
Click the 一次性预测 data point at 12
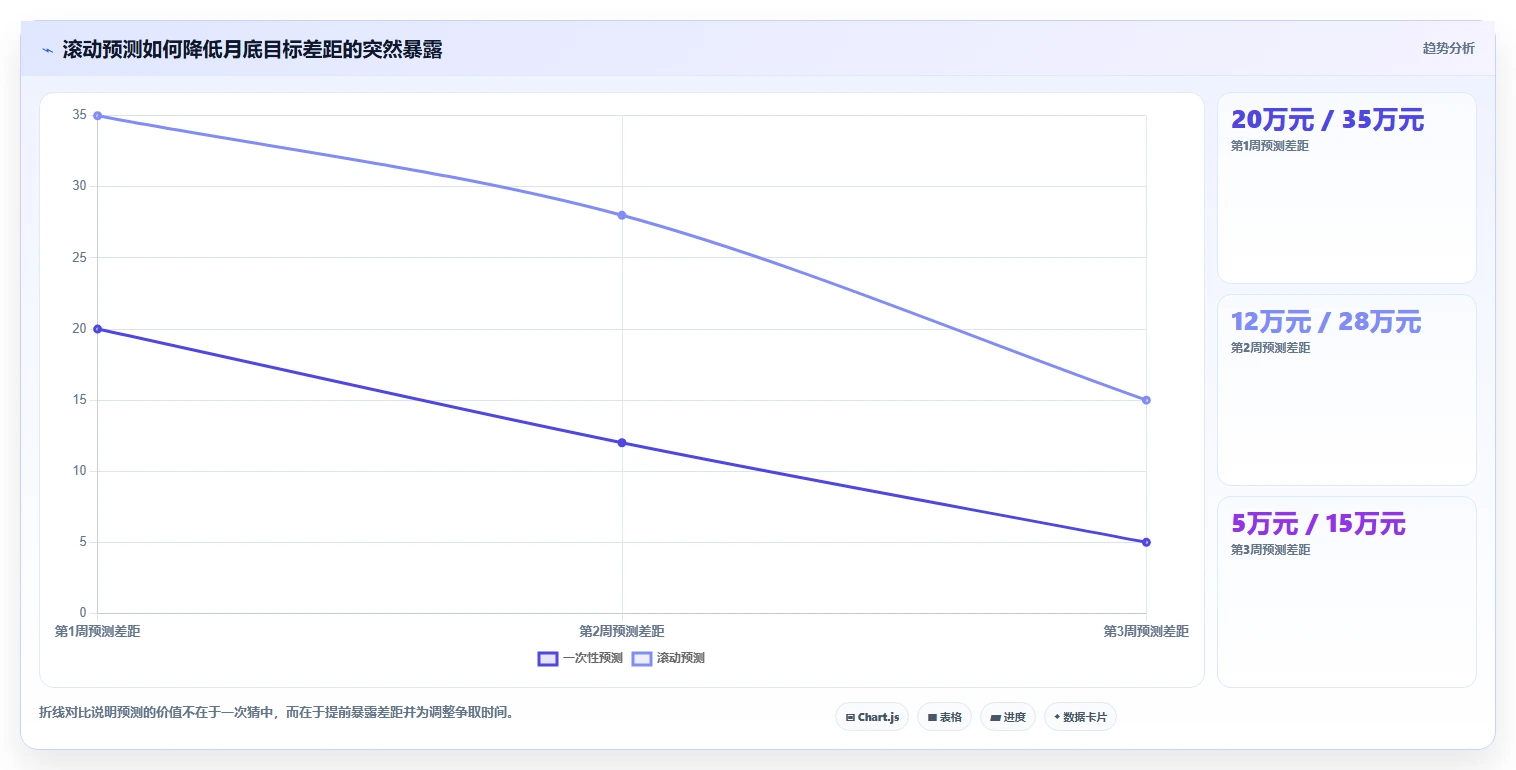[622, 443]
